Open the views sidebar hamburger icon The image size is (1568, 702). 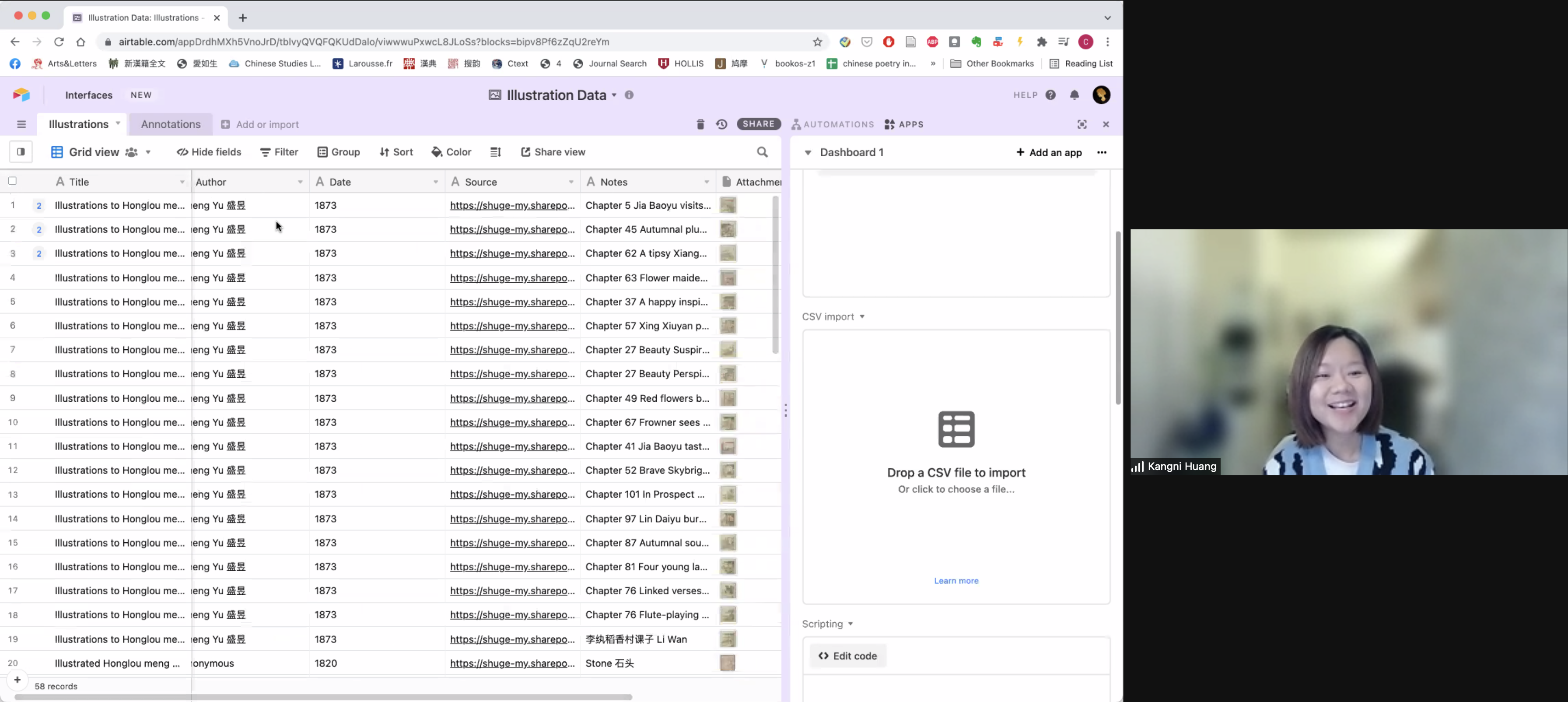tap(21, 124)
